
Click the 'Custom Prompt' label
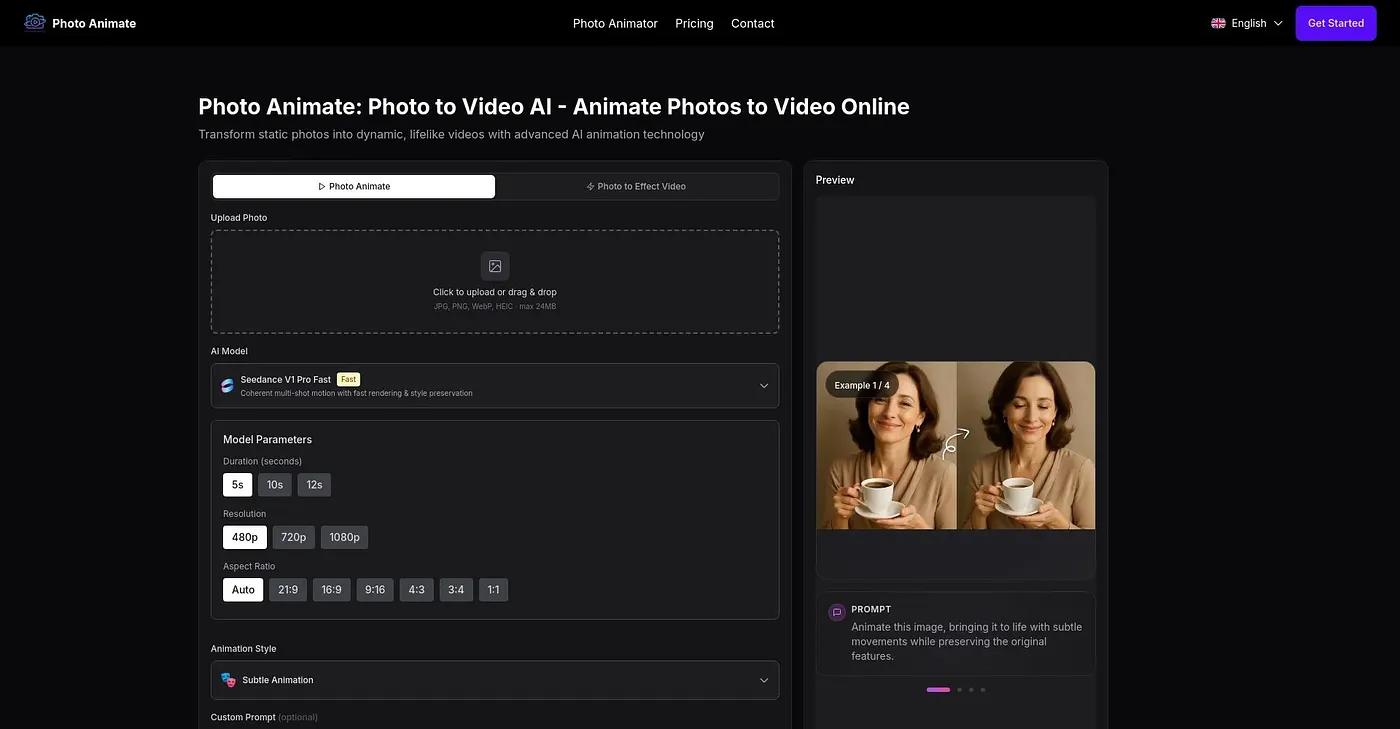click(243, 717)
